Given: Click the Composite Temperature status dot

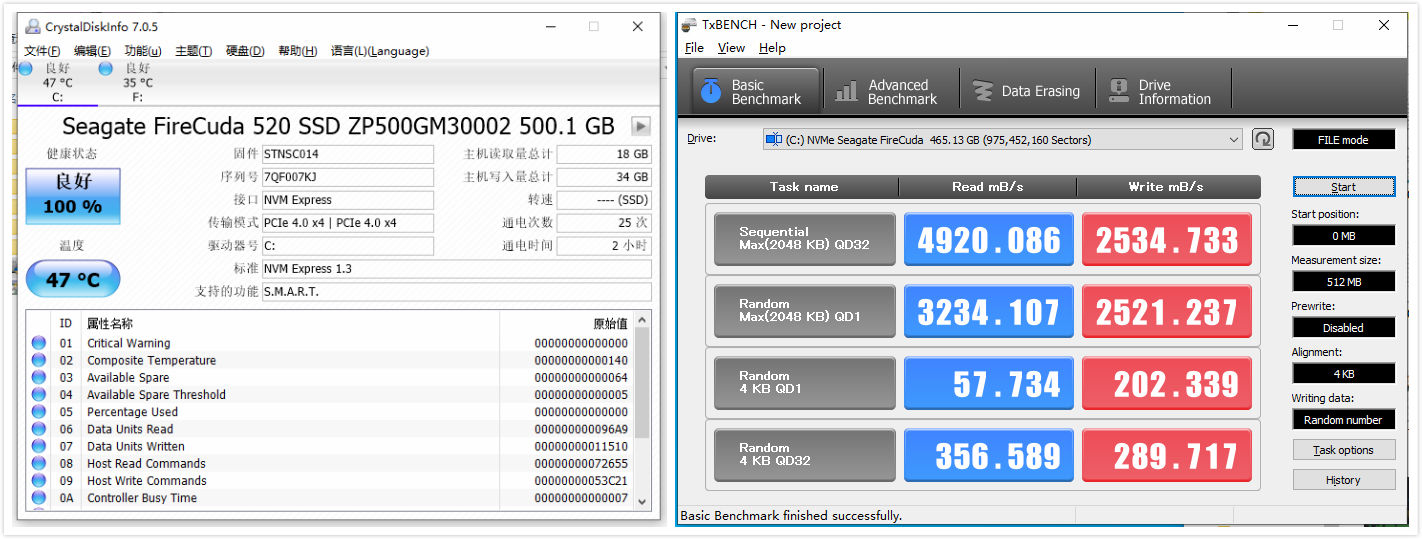Looking at the screenshot, I should (x=39, y=360).
